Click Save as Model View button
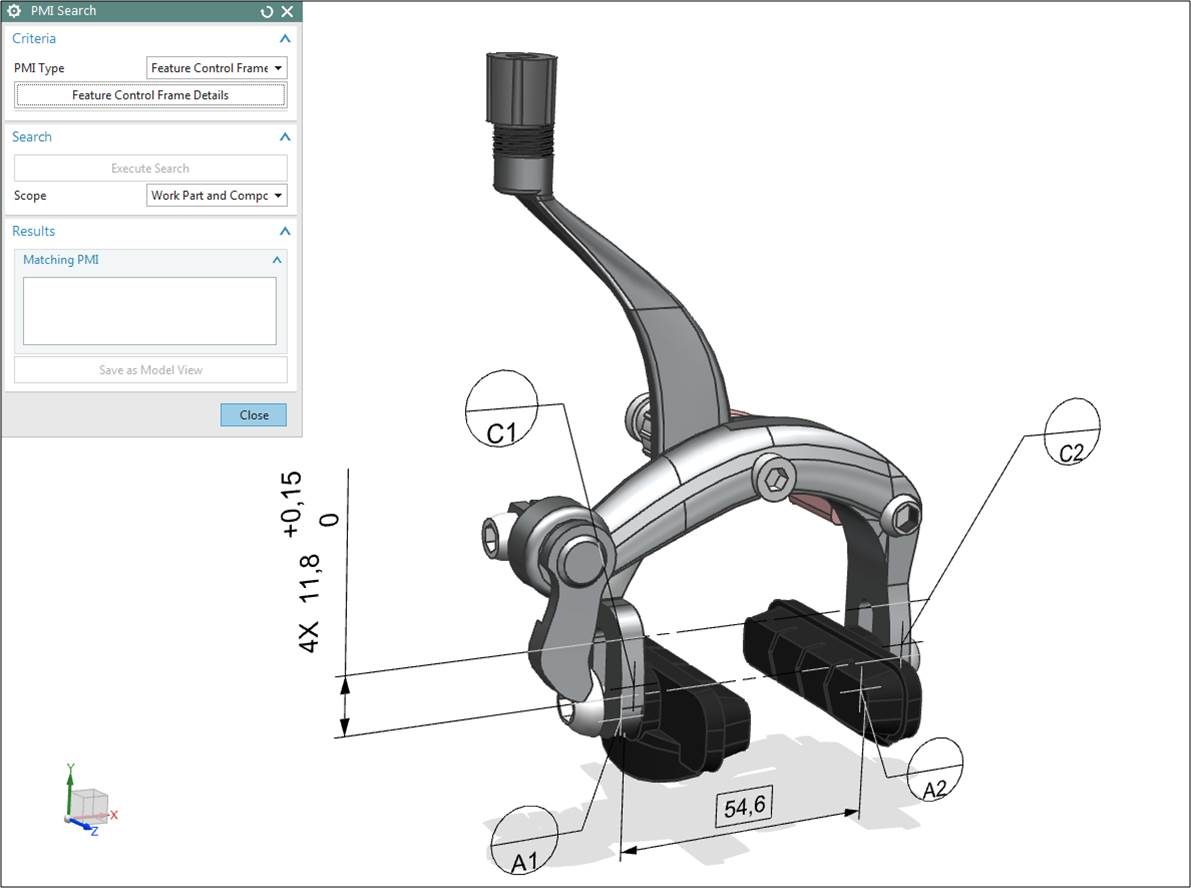Image resolution: width=1191 pixels, height=888 pixels. tap(150, 370)
